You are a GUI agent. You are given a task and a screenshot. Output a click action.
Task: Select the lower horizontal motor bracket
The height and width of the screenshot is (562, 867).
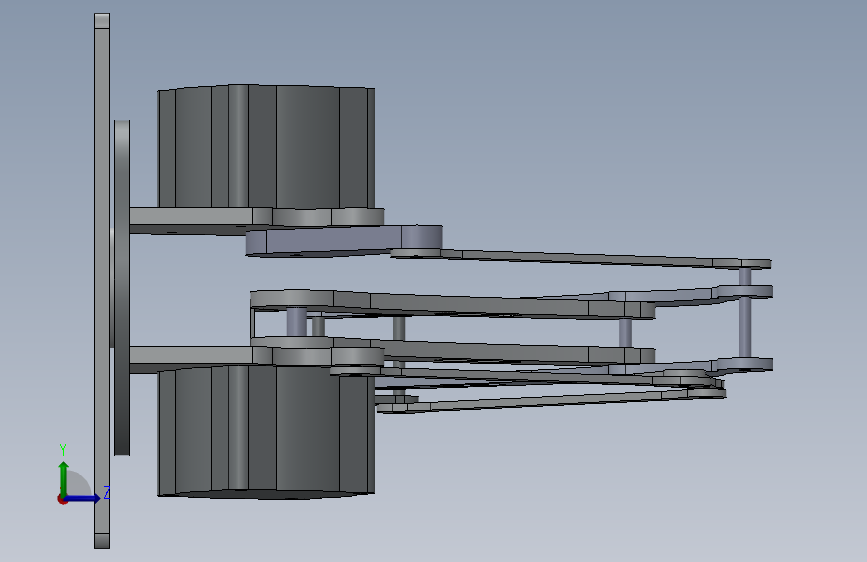[257, 359]
